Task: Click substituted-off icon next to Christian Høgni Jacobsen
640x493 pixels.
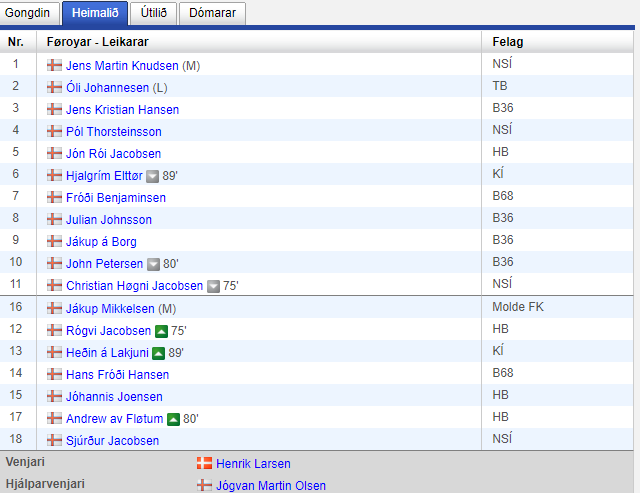Action: pyautogui.click(x=214, y=286)
